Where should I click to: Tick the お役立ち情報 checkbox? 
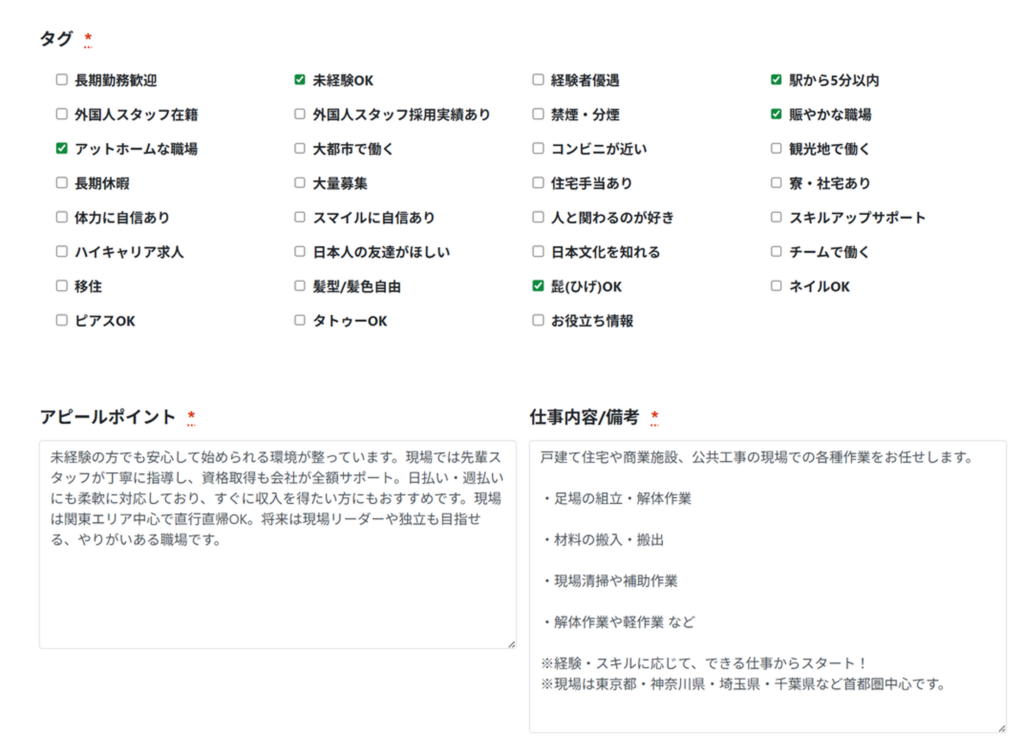coord(538,321)
